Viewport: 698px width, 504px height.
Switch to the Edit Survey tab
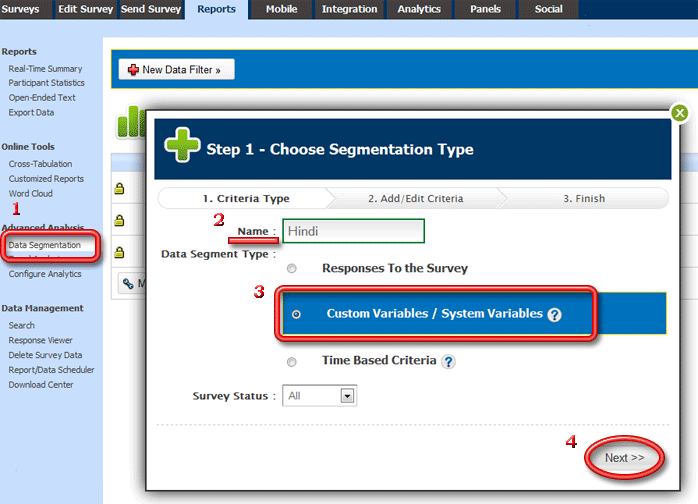(x=84, y=9)
